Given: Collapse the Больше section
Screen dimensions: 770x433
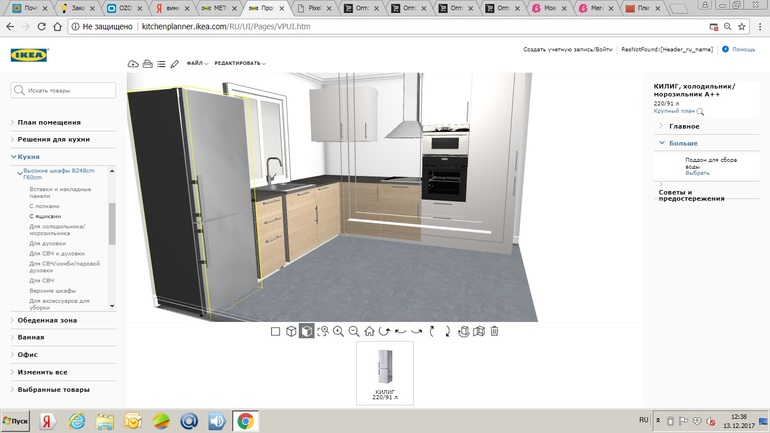Looking at the screenshot, I should (683, 143).
